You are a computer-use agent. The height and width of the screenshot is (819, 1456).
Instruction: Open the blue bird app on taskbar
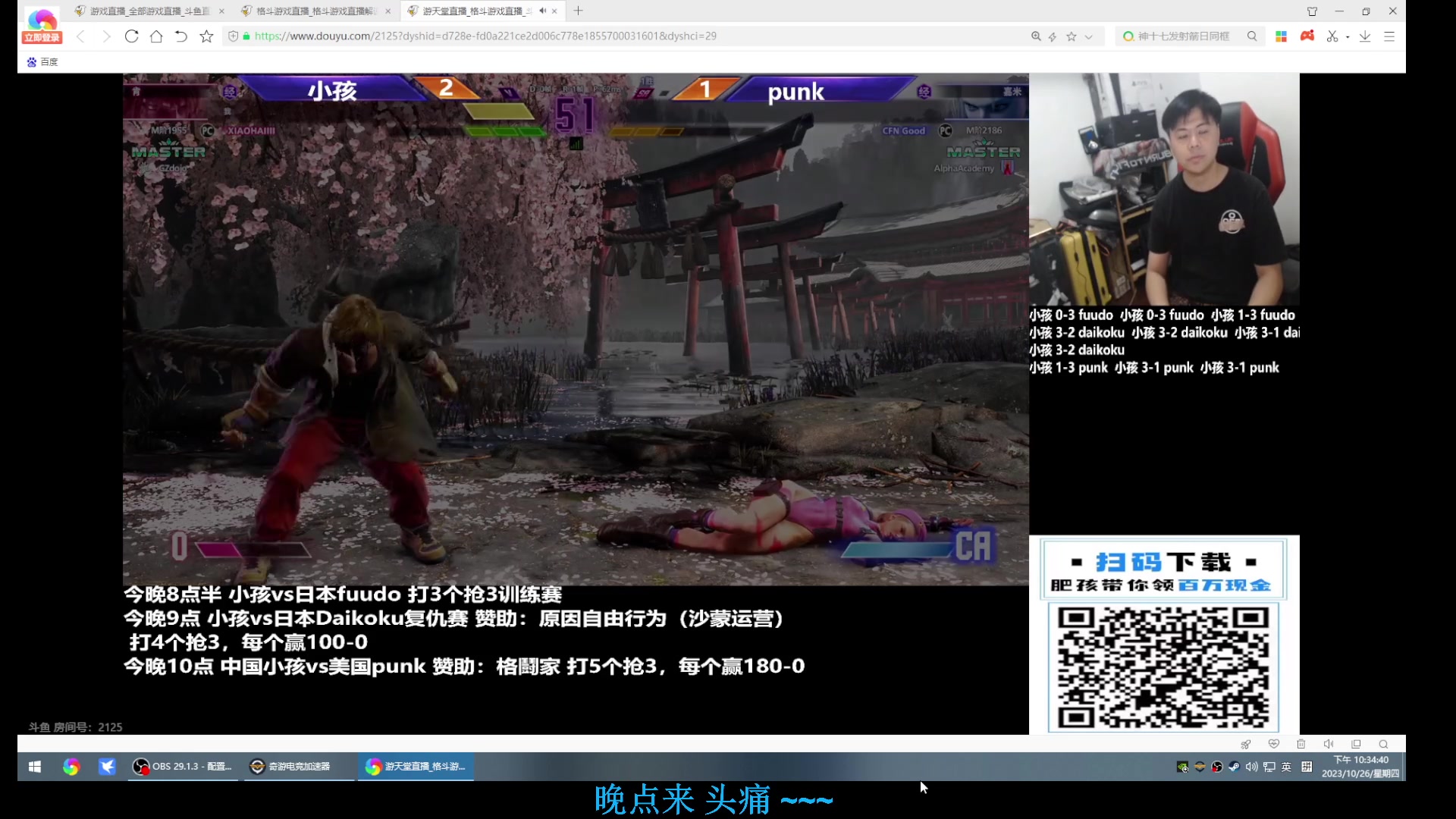coord(107,767)
